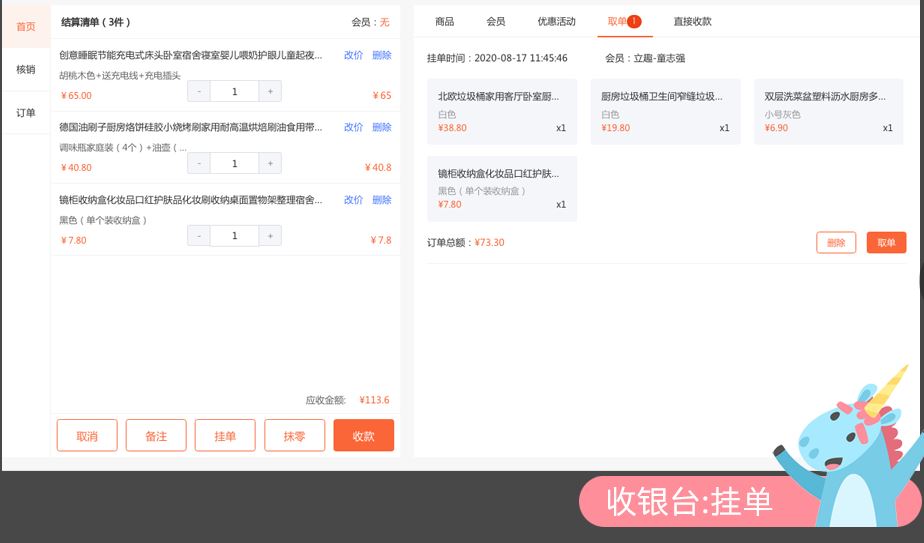Click 删除 link on the 7.80 storage box row

pos(382,200)
